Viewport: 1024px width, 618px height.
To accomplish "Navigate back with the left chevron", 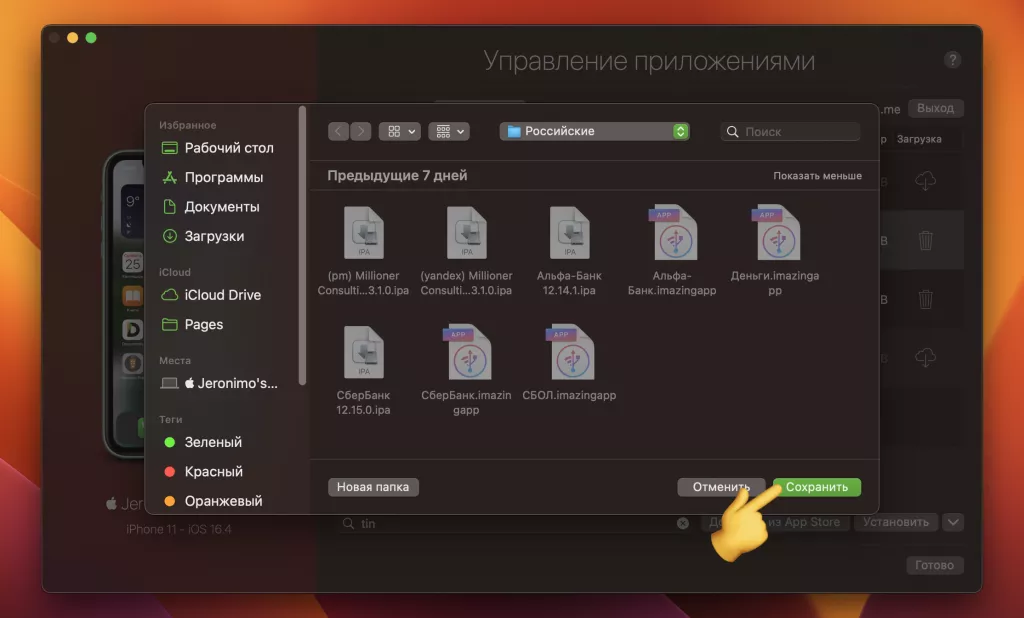I will click(x=338, y=131).
